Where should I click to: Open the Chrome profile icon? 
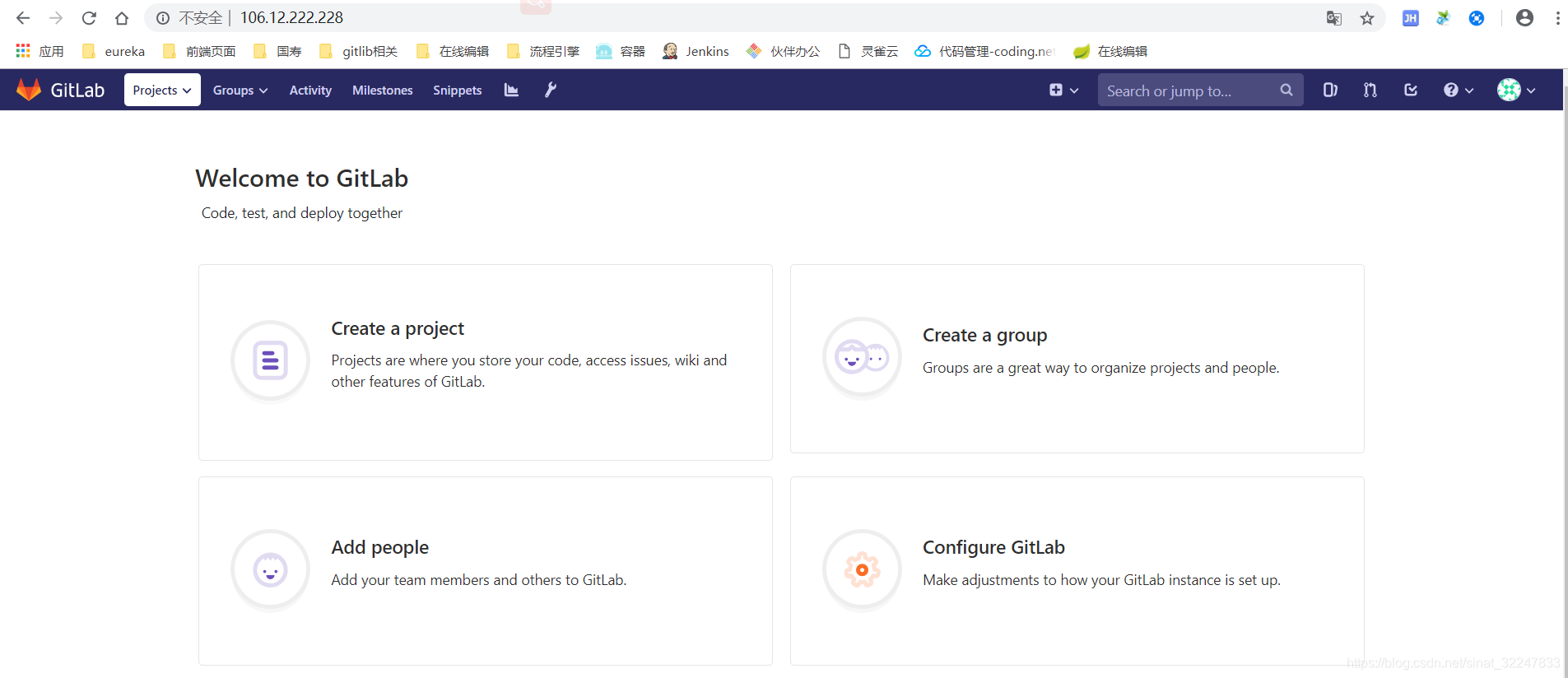[x=1524, y=18]
